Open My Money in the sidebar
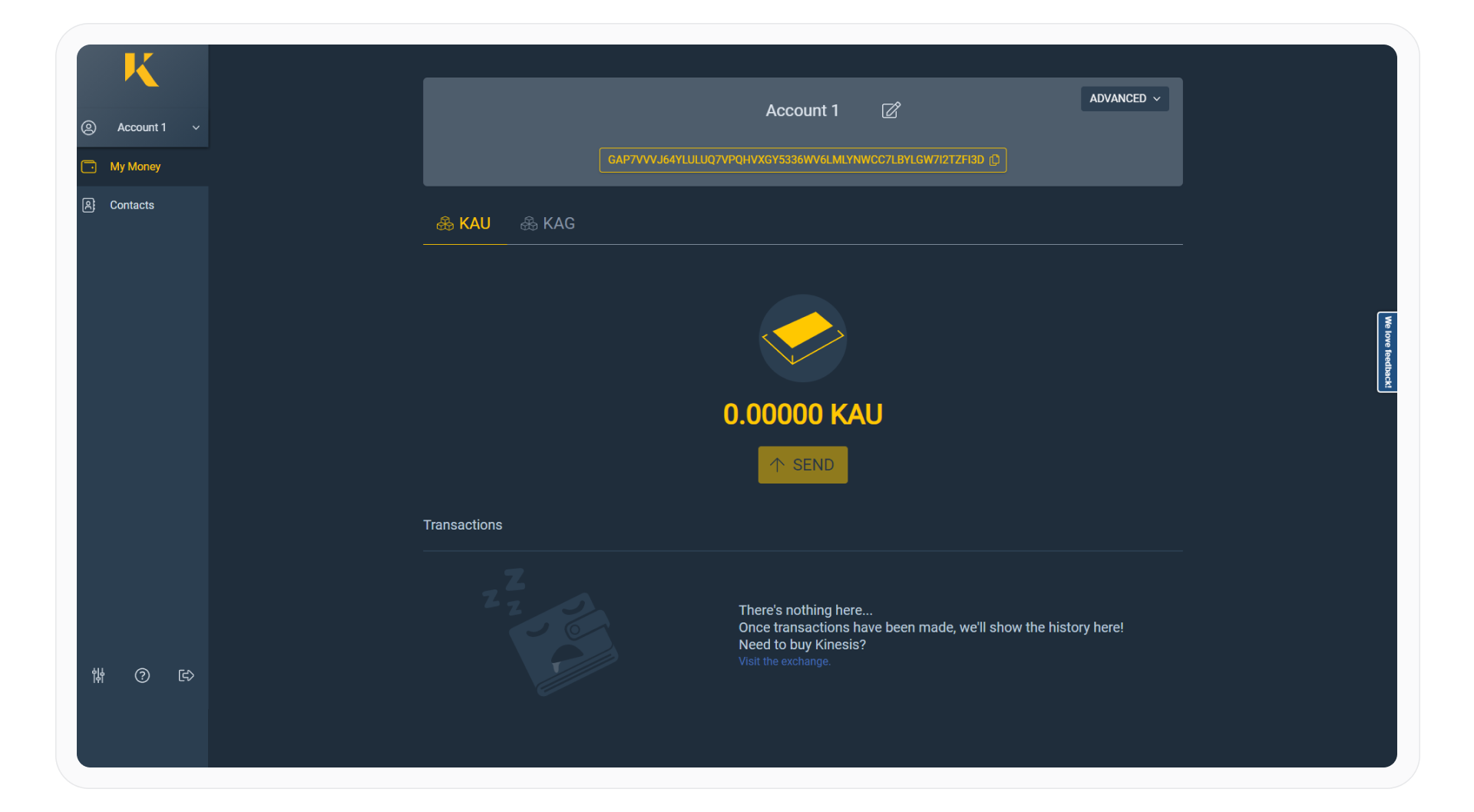 [x=135, y=167]
